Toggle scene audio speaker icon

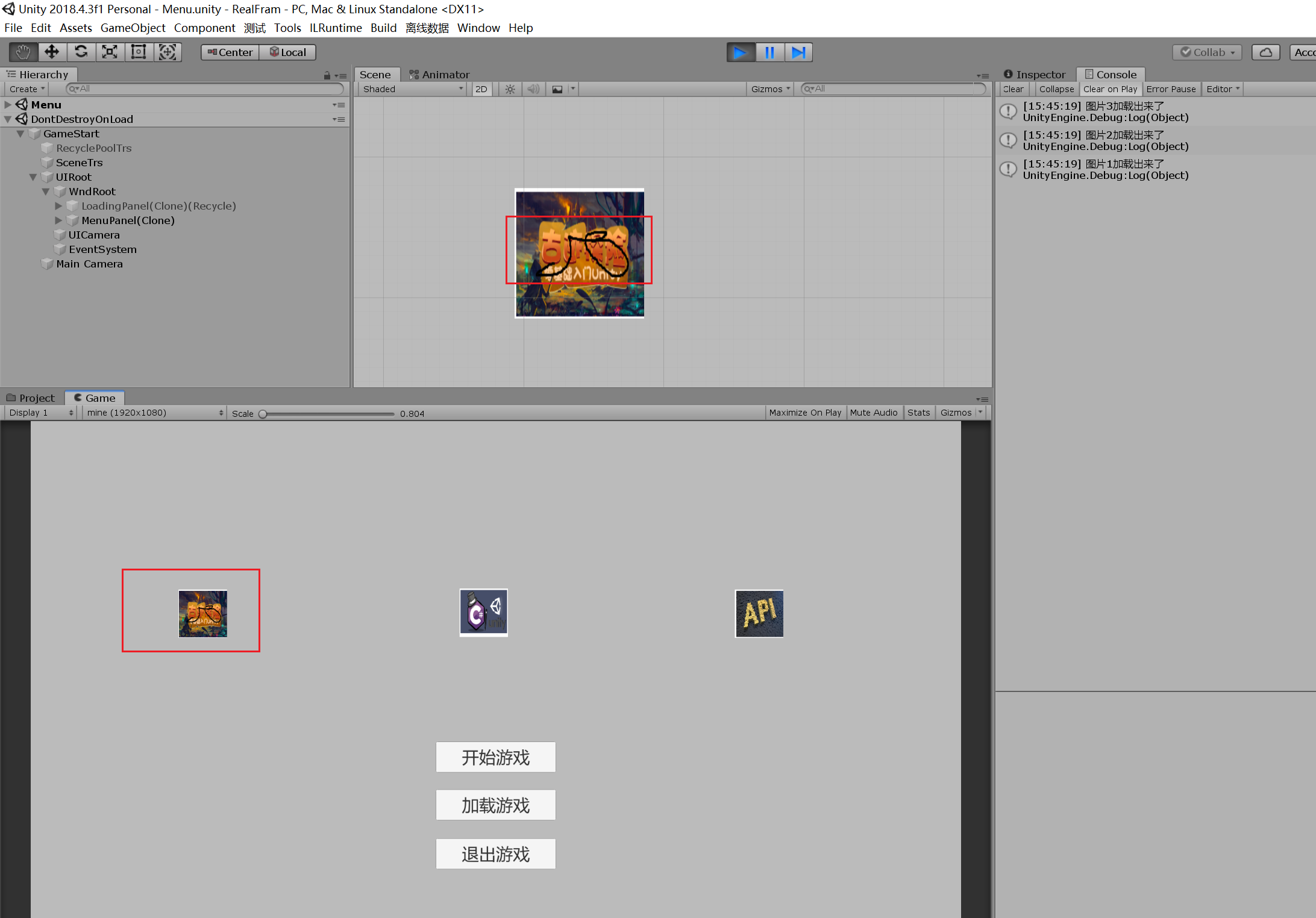533,89
